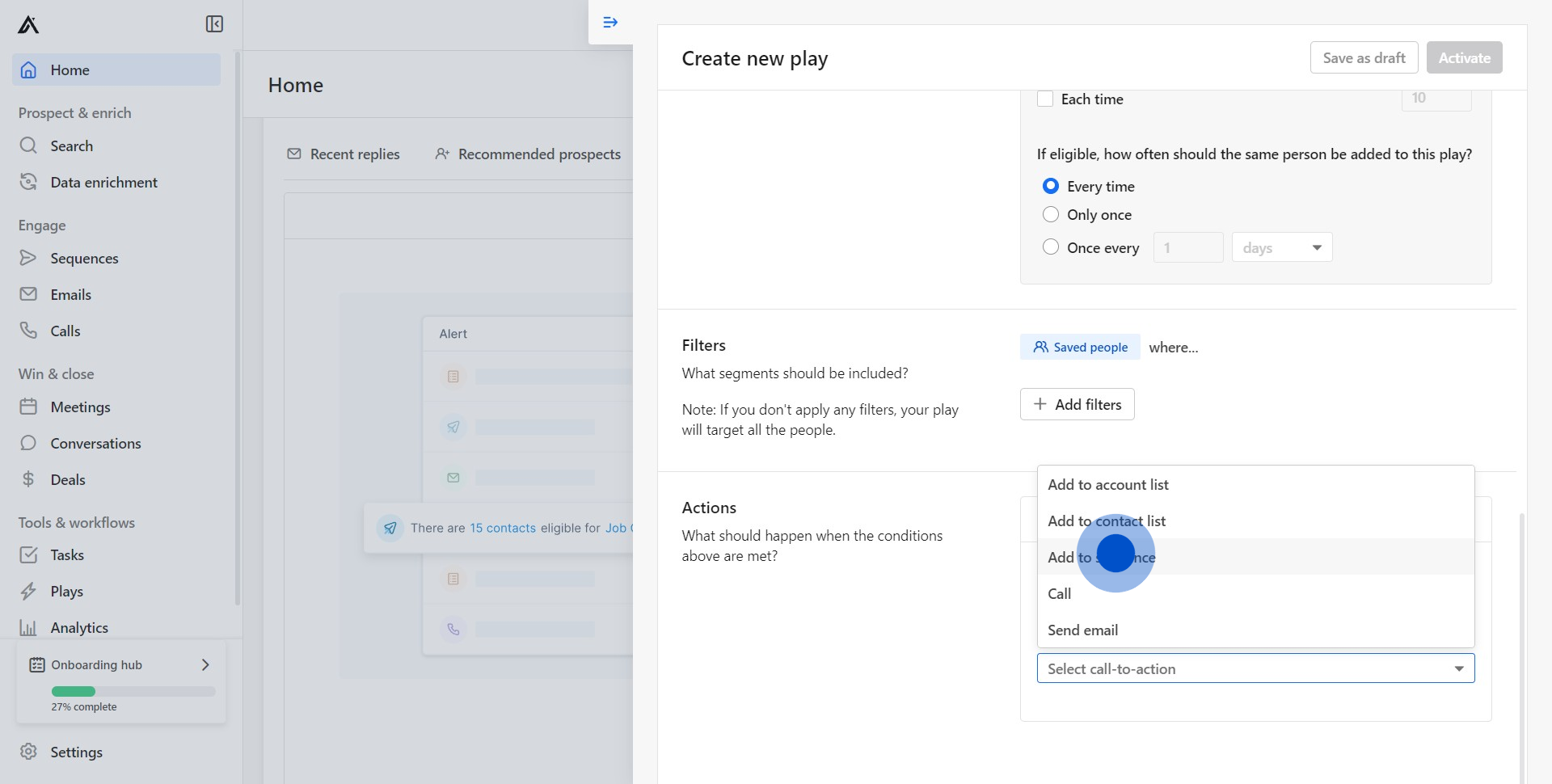Open Deals via the dollar icon
Image resolution: width=1552 pixels, height=784 pixels.
click(x=28, y=479)
